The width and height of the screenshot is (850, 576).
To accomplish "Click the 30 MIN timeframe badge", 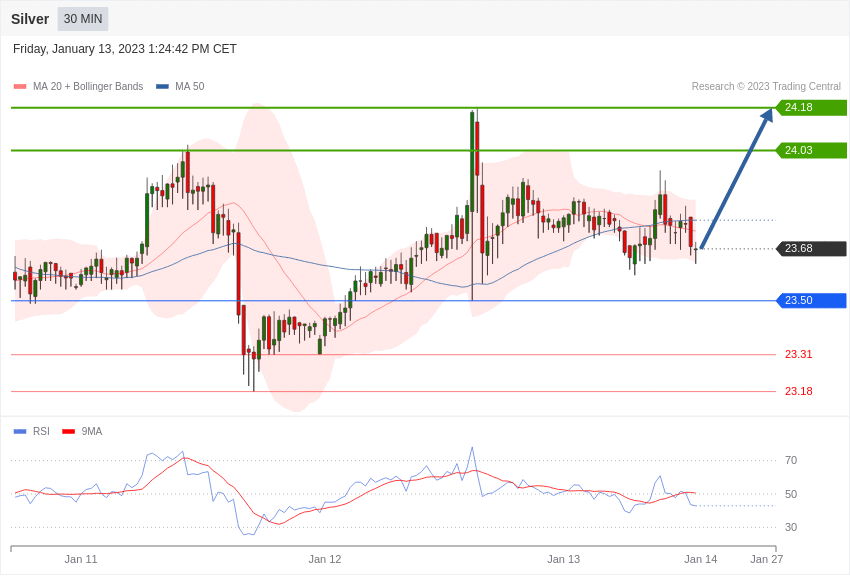I will pos(83,19).
